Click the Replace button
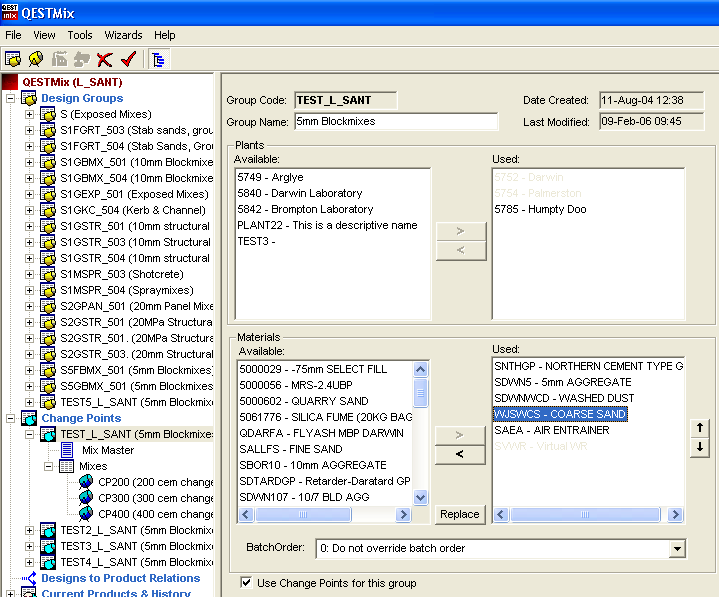Viewport: 719px width, 597px height. (x=460, y=515)
